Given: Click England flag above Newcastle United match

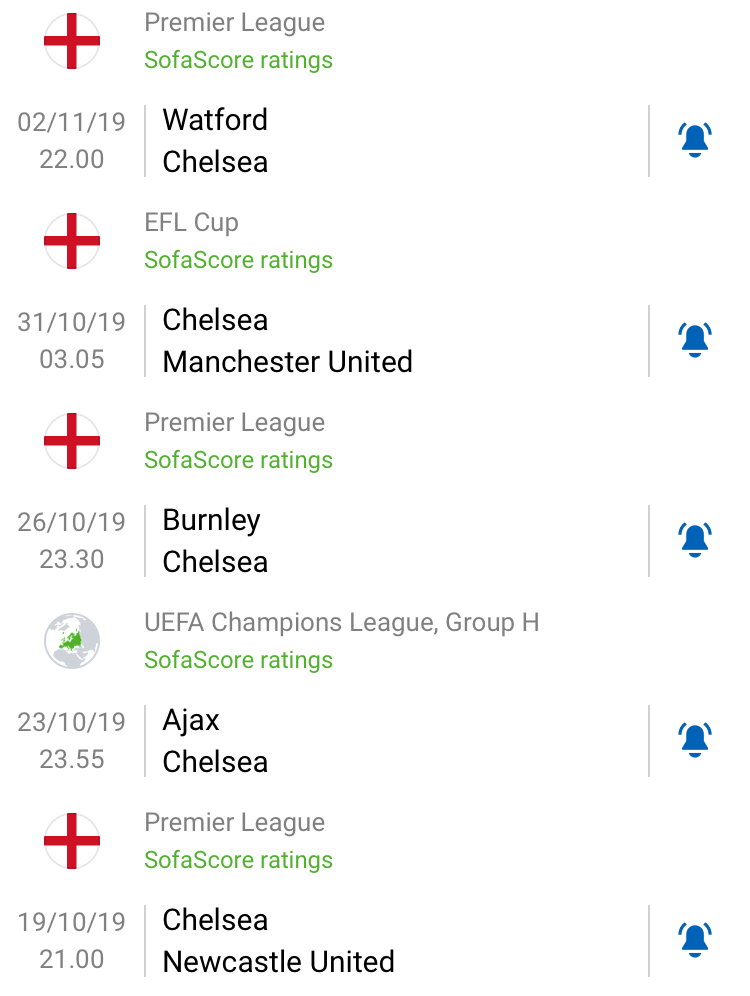Looking at the screenshot, I should coord(72,841).
